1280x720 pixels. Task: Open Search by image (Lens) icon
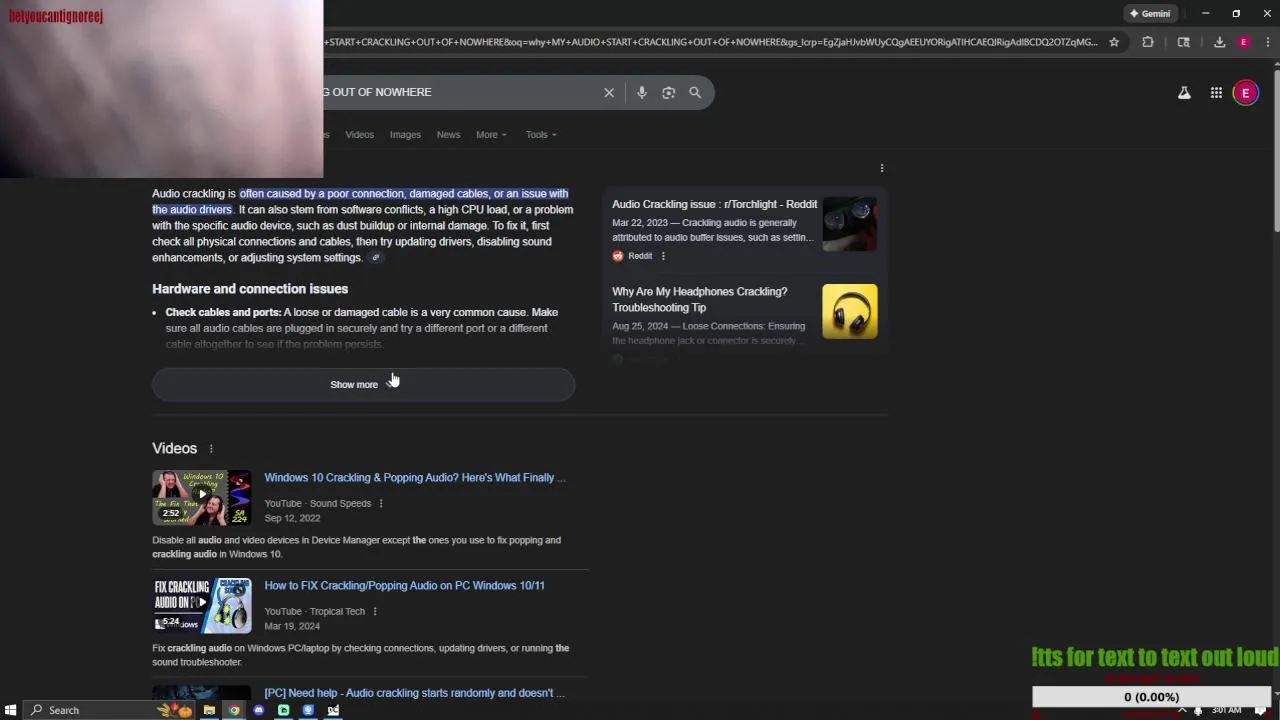coord(668,92)
